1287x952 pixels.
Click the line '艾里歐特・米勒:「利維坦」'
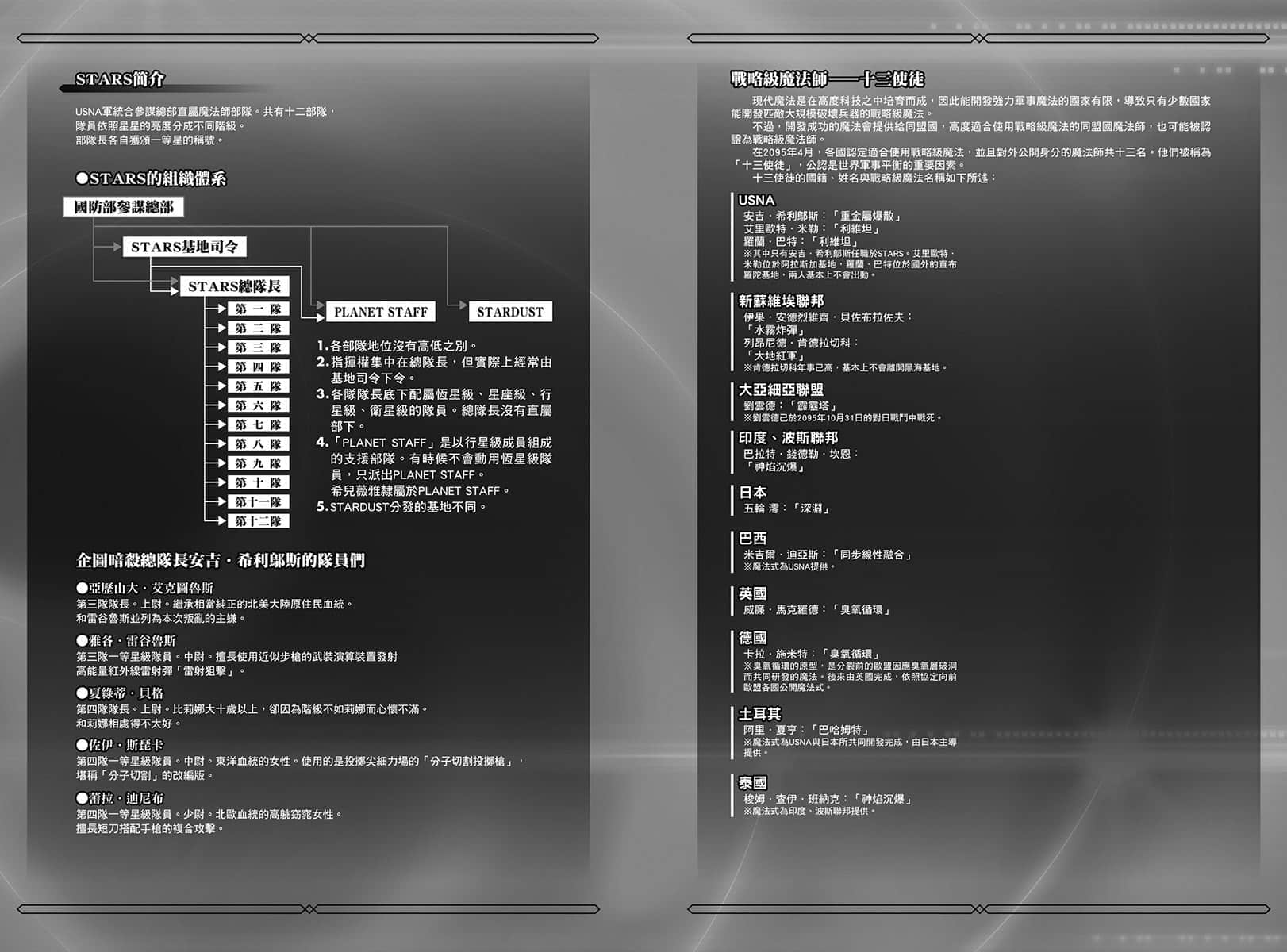coord(813,228)
